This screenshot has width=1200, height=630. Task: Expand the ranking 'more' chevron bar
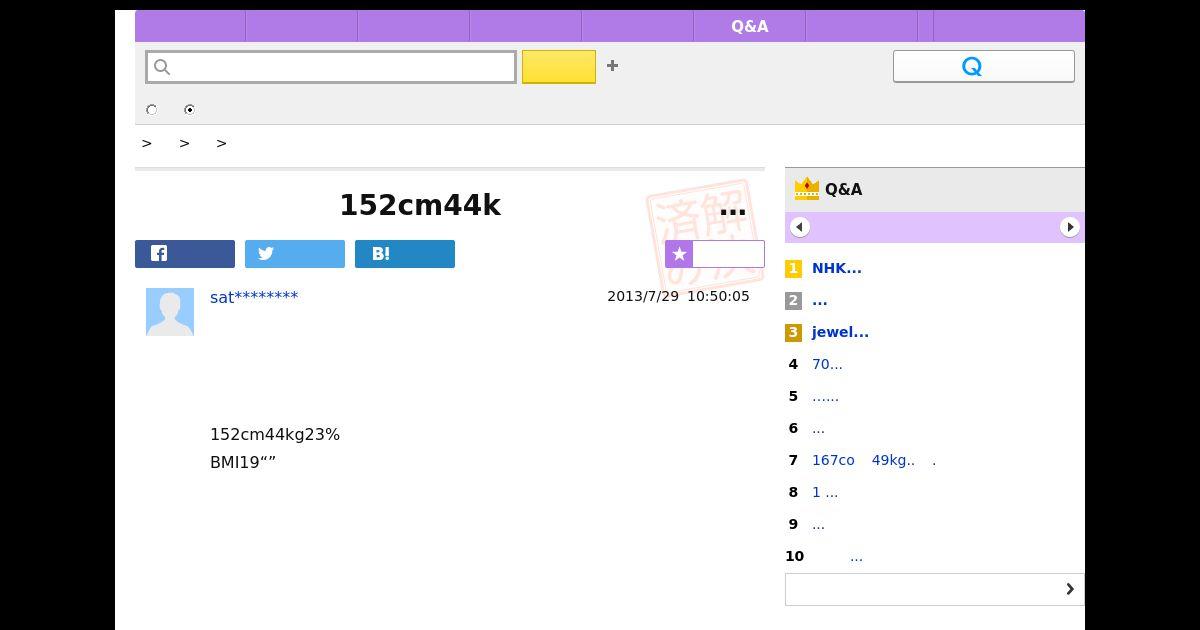[x=934, y=589]
